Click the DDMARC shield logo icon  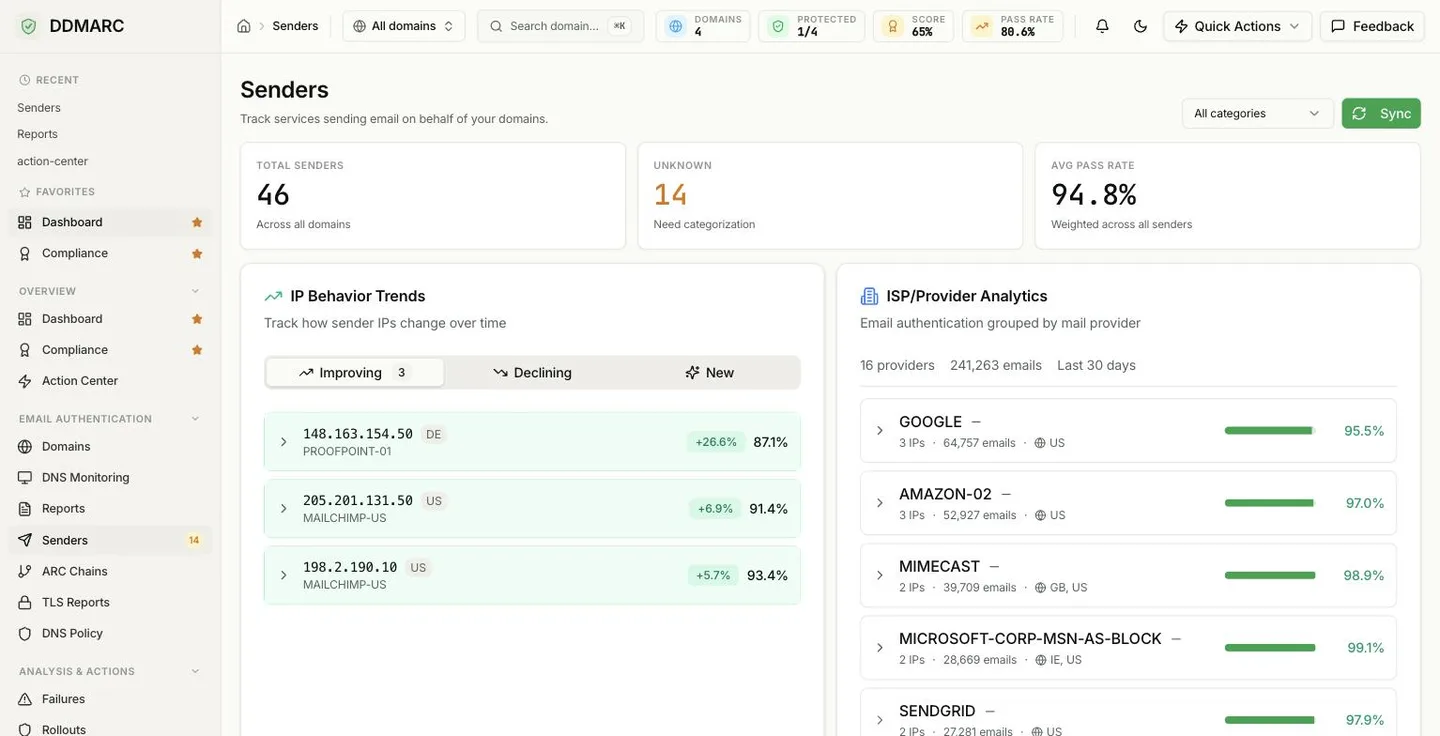(x=28, y=26)
